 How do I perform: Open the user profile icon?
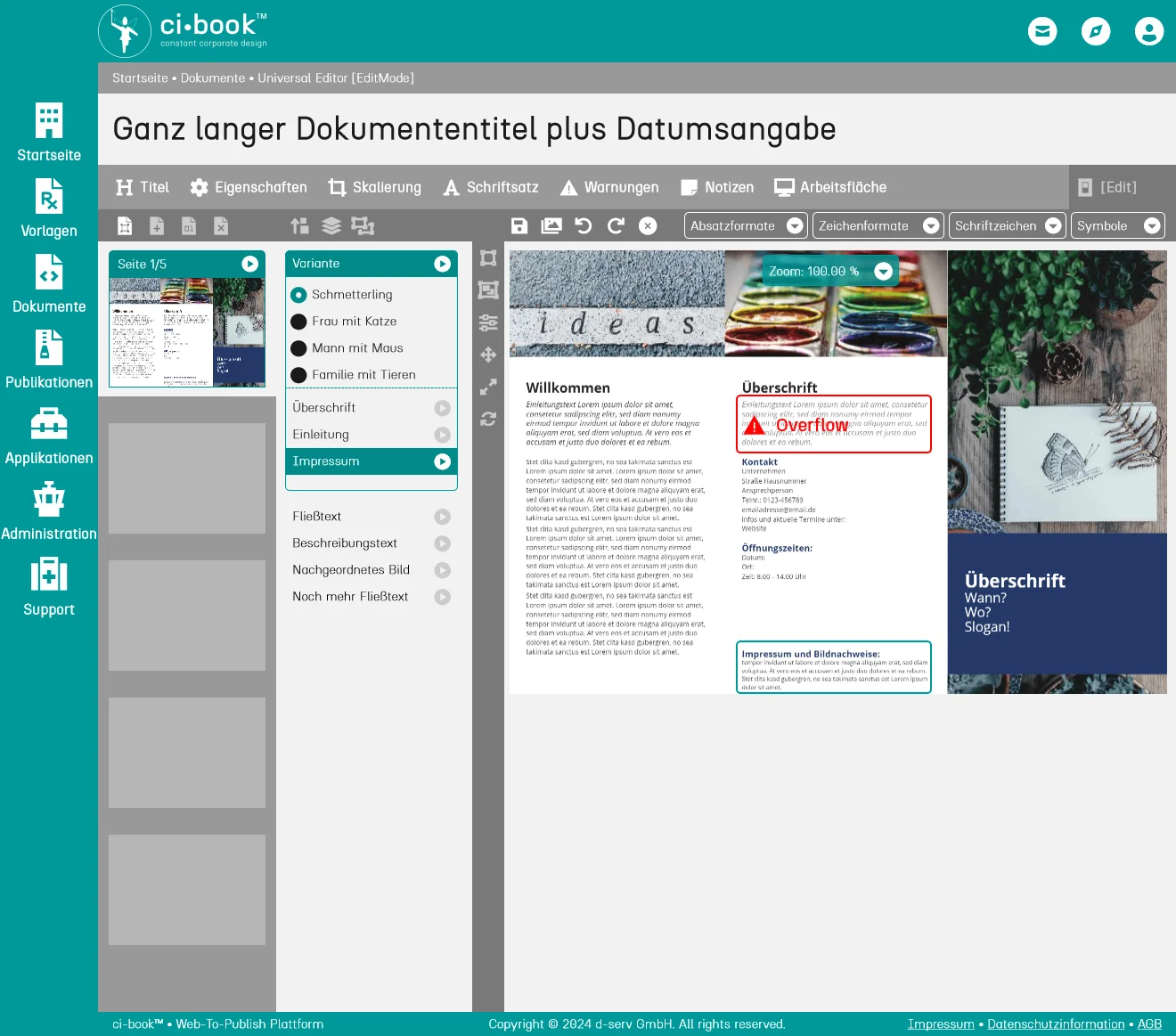point(1149,31)
